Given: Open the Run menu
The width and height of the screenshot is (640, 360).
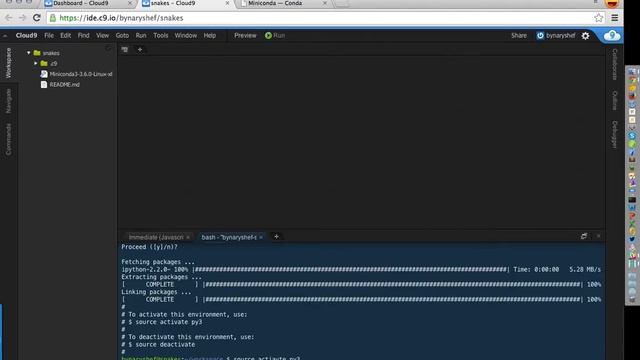Looking at the screenshot, I should coord(141,36).
